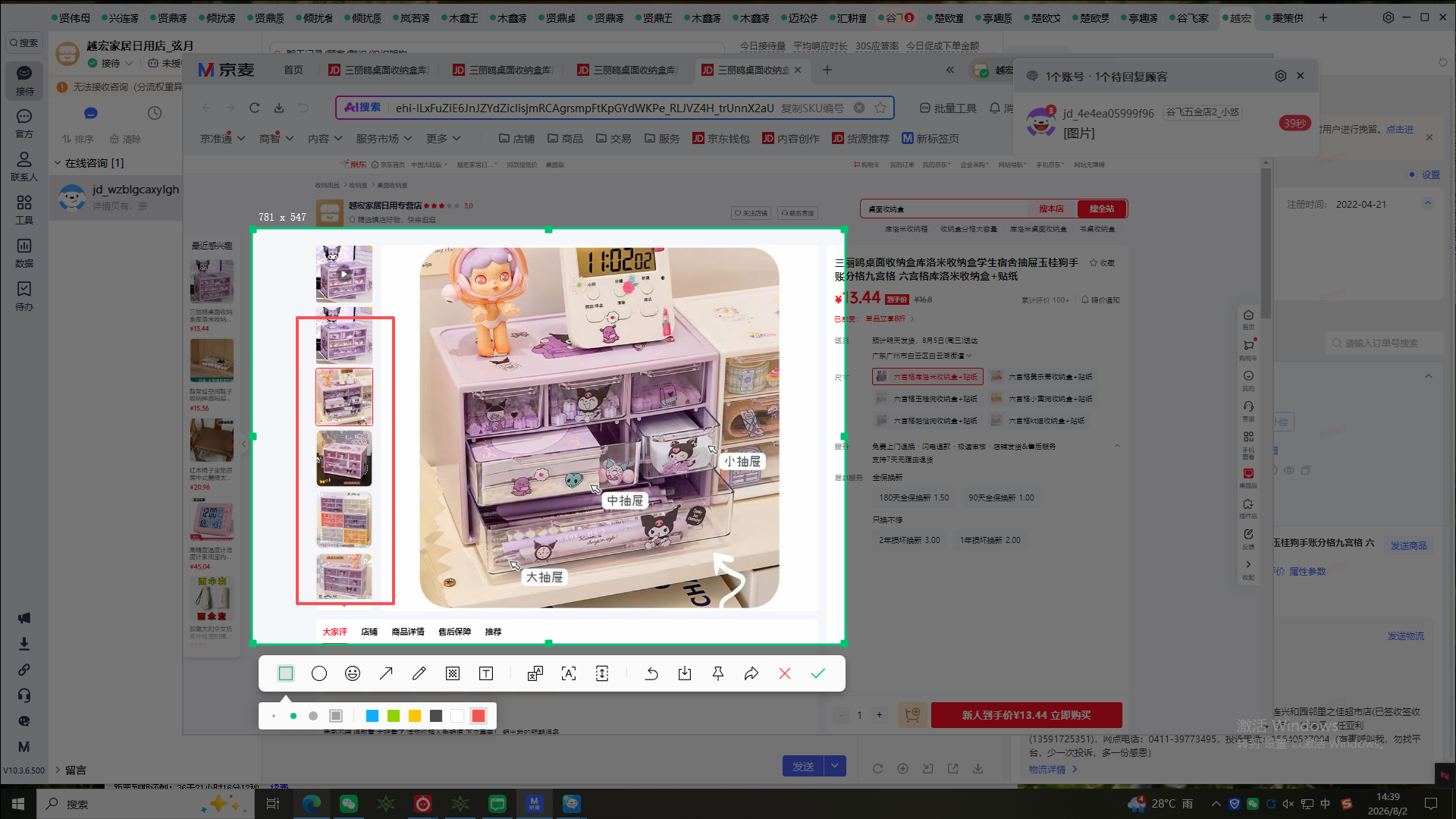1456x819 pixels.
Task: Toggle the filled rectangle style option
Action: [x=336, y=716]
